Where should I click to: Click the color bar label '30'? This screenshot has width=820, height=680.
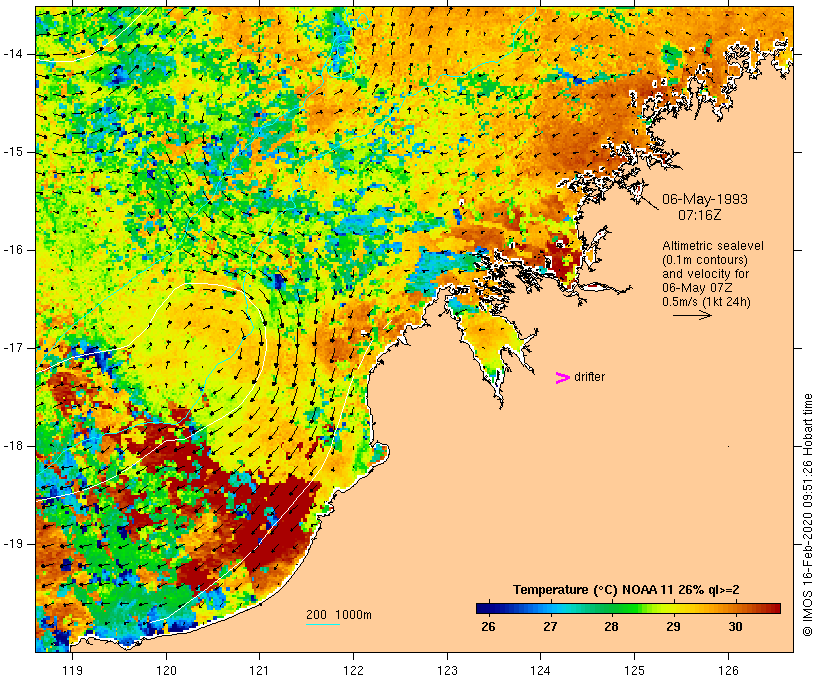pos(735,626)
